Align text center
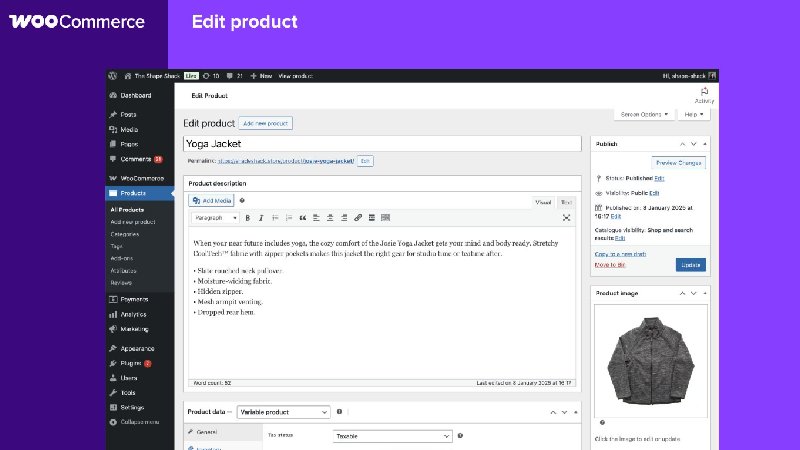800x450 pixels. (330, 218)
